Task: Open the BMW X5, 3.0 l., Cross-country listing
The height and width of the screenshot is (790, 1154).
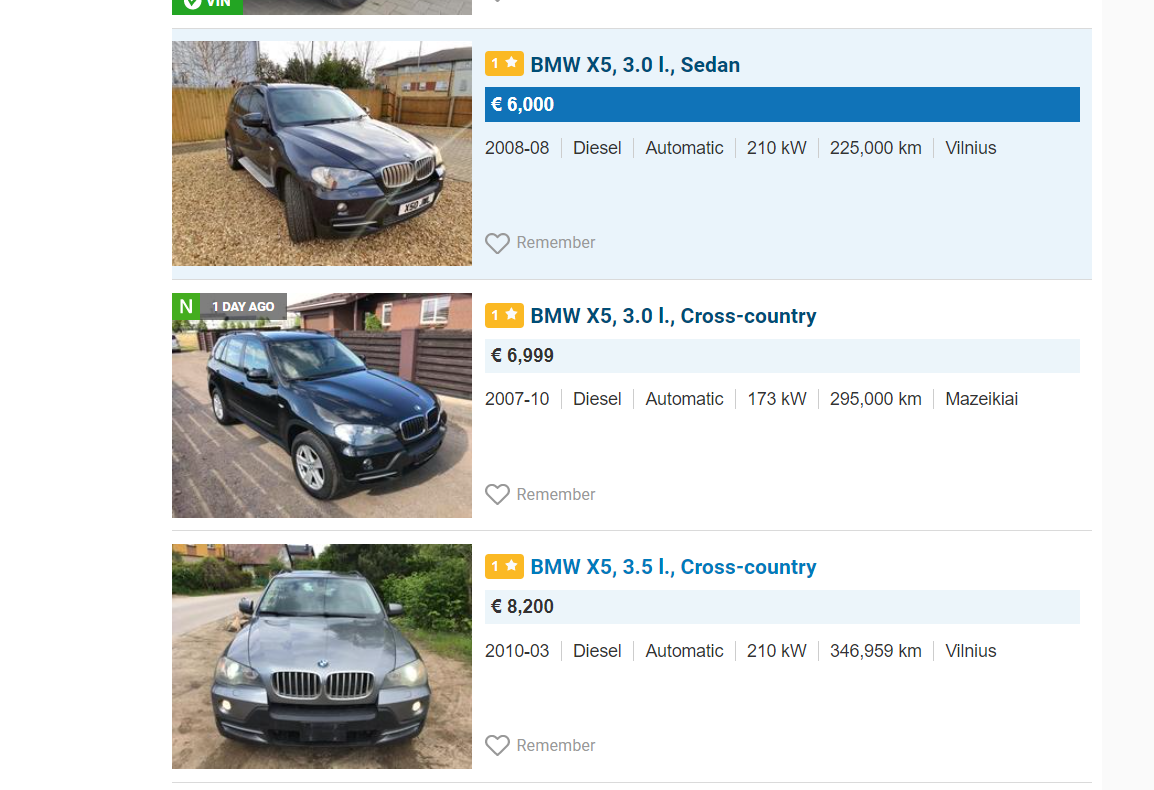Action: tap(673, 316)
